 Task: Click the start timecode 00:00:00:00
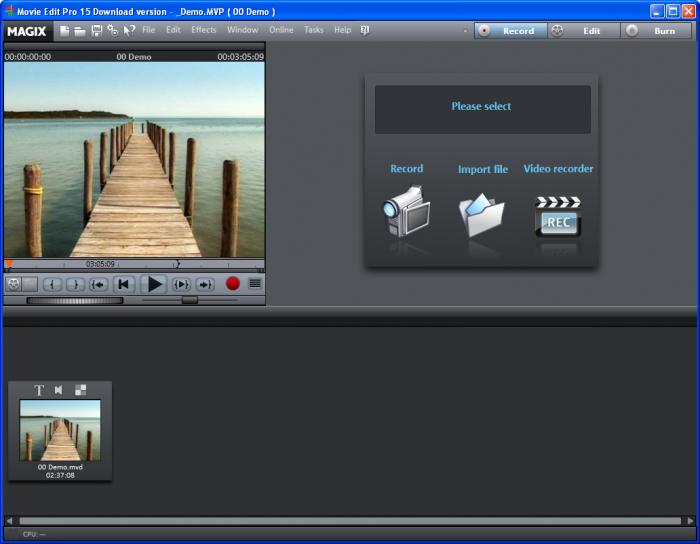point(28,57)
